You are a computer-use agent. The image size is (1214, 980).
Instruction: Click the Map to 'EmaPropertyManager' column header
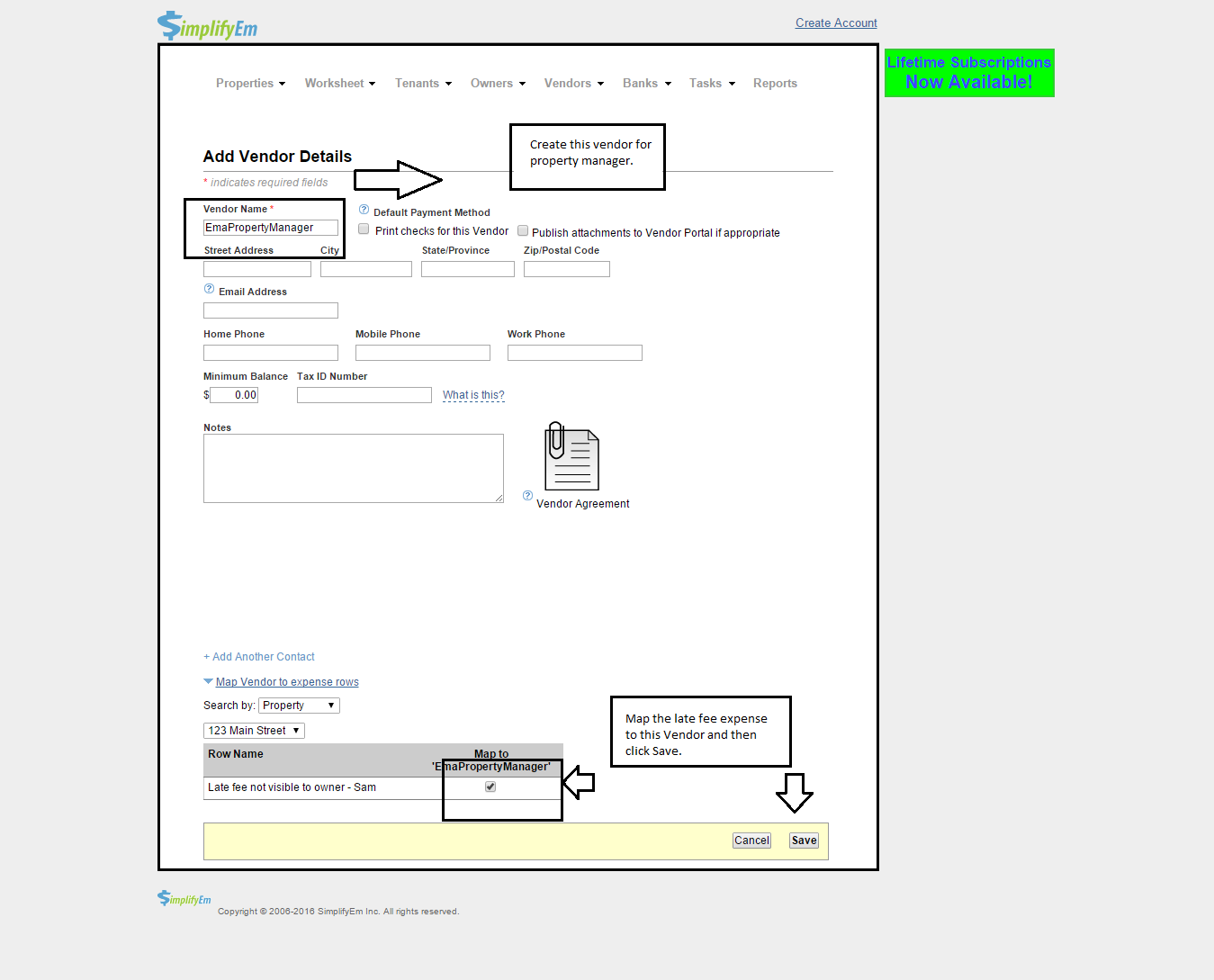point(491,760)
